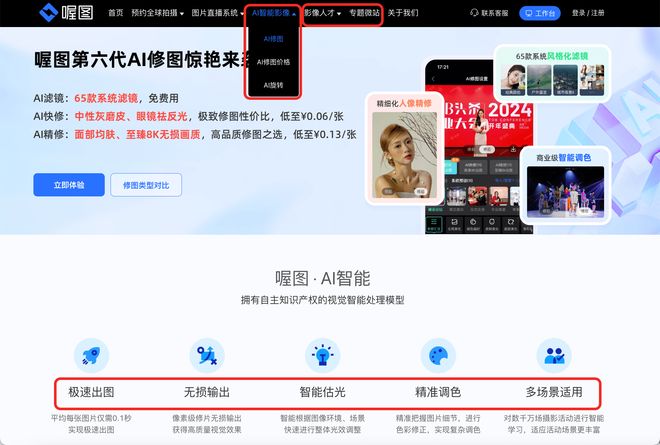The image size is (660, 445).
Task: Expand the 预约全球拍摄 dropdown
Action: 157,13
